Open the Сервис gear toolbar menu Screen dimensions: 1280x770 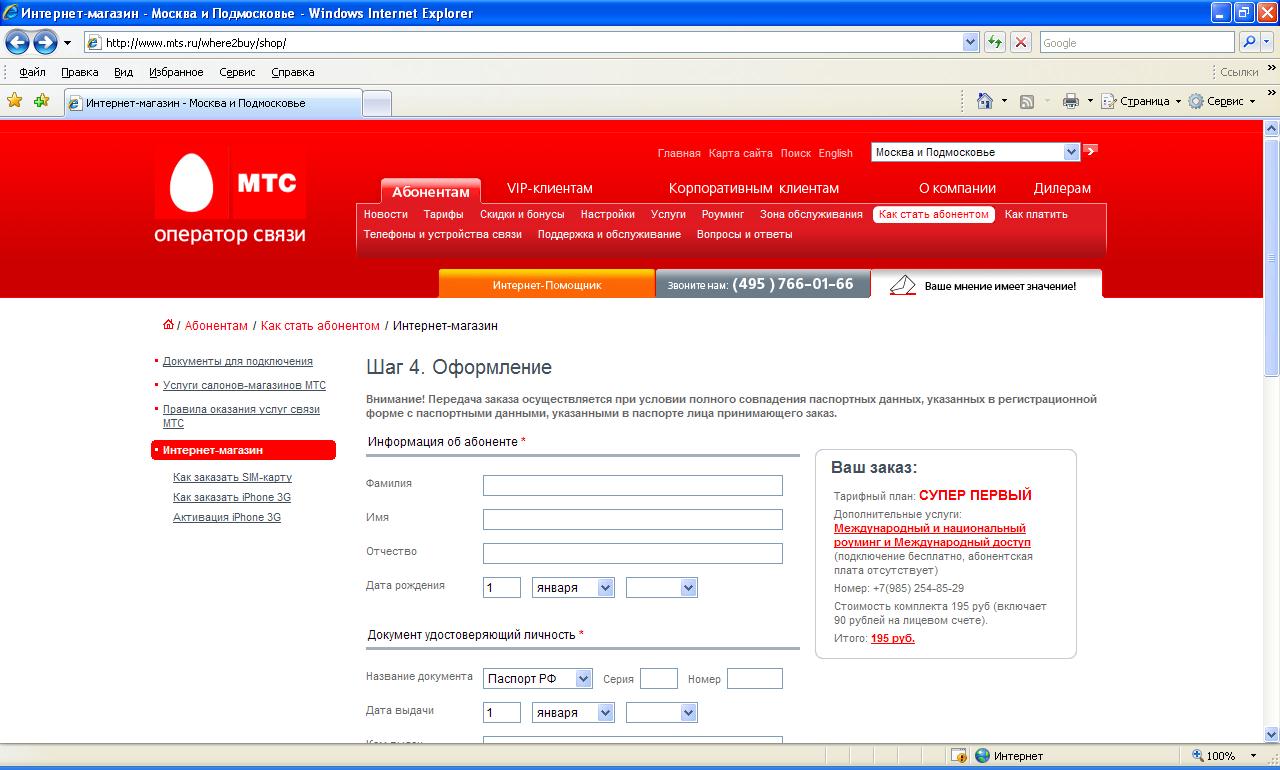1221,101
